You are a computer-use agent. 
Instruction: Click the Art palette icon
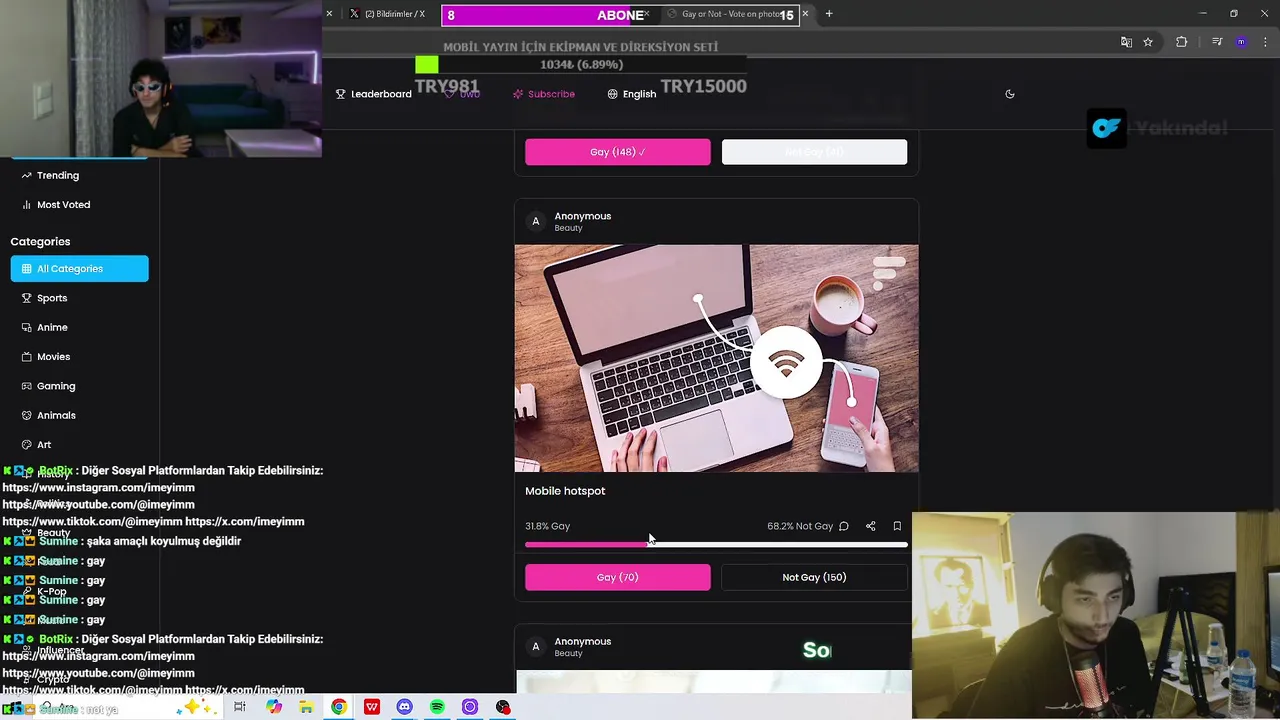pos(27,444)
